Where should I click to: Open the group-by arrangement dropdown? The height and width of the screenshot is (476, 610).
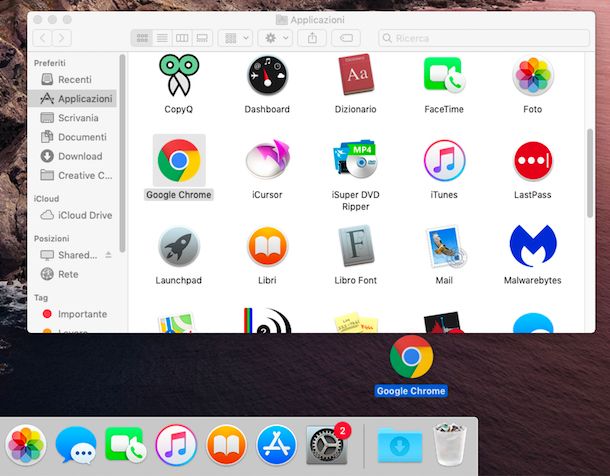pos(235,38)
